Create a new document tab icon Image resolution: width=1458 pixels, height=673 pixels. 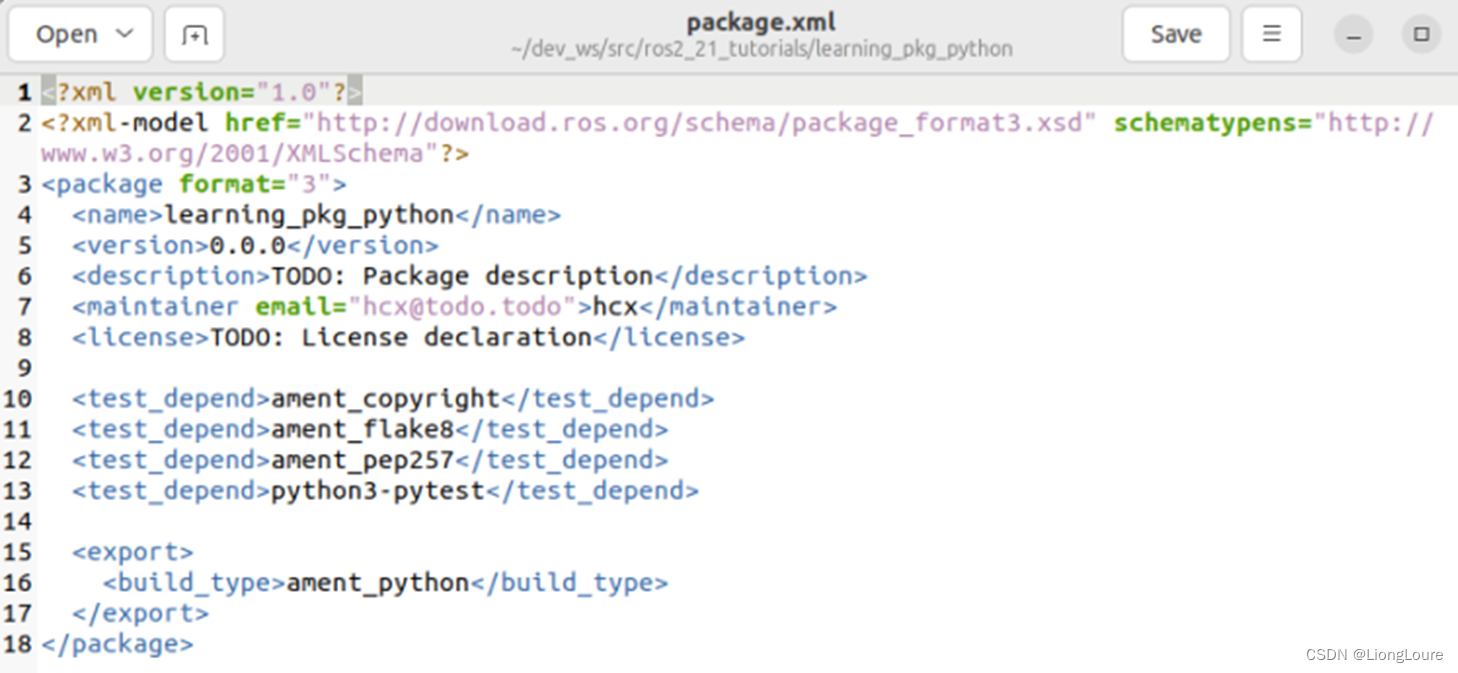click(194, 34)
